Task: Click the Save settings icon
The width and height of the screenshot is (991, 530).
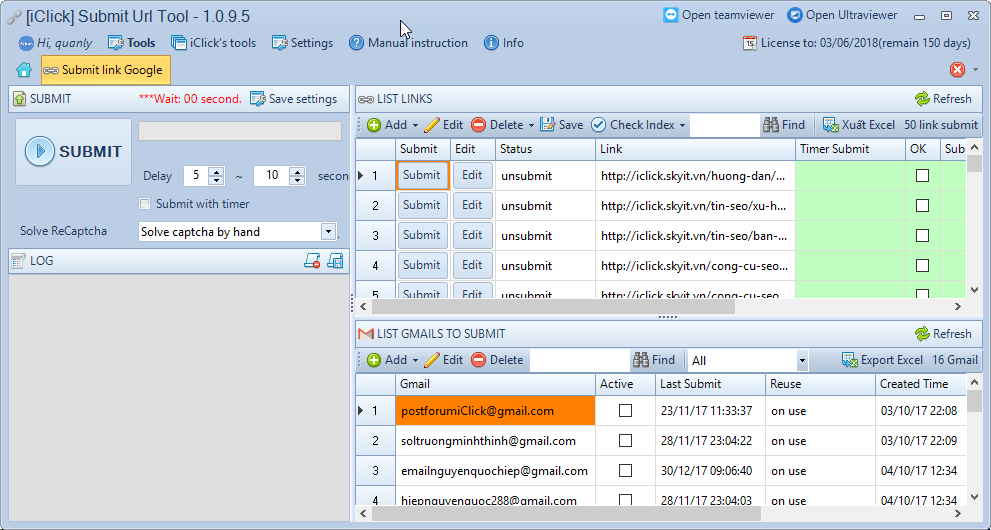Action: click(258, 99)
